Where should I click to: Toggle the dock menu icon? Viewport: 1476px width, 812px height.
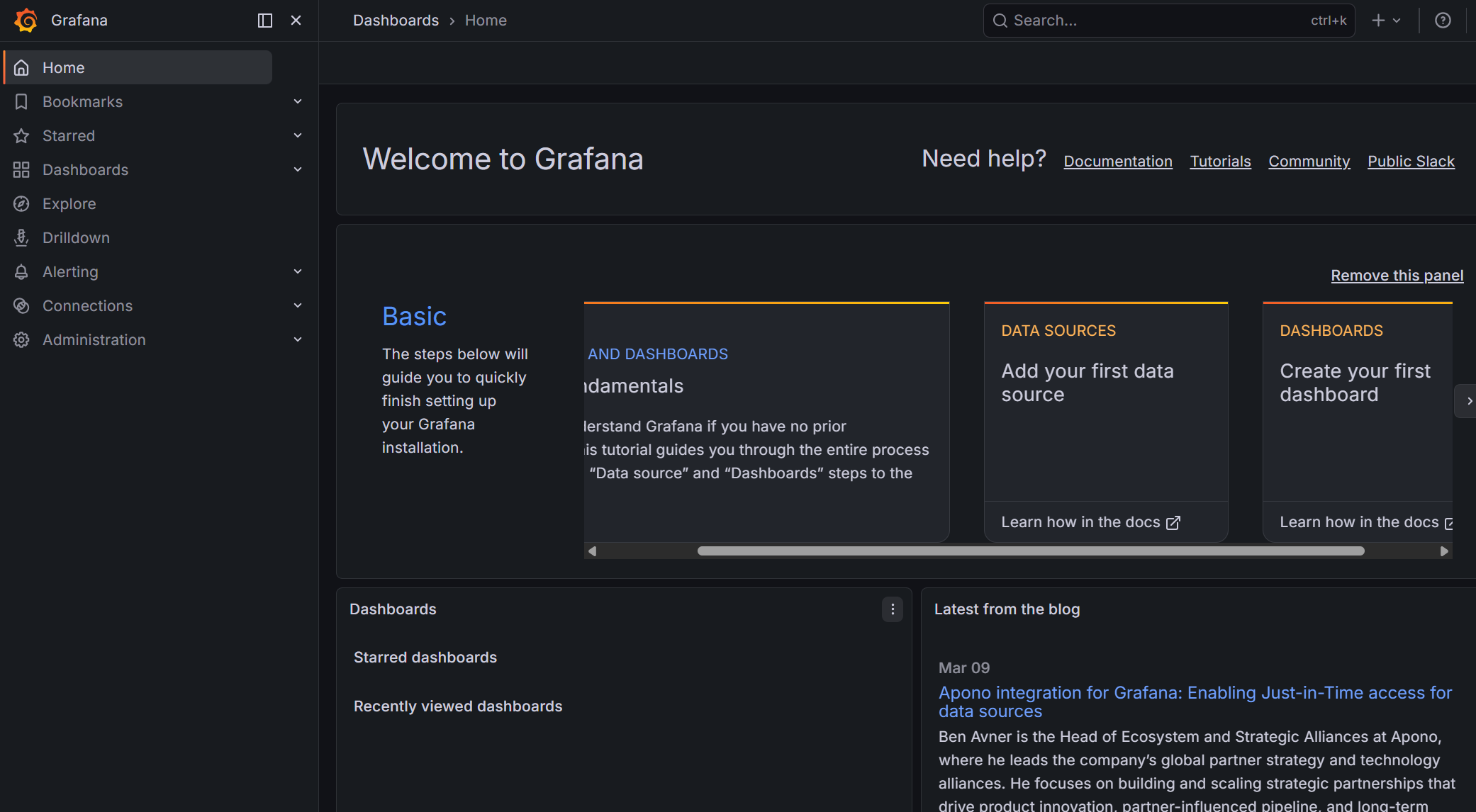264,21
